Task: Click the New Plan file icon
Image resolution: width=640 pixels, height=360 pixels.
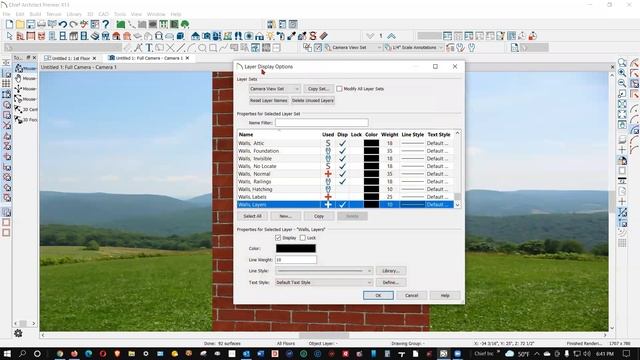Action: point(9,24)
